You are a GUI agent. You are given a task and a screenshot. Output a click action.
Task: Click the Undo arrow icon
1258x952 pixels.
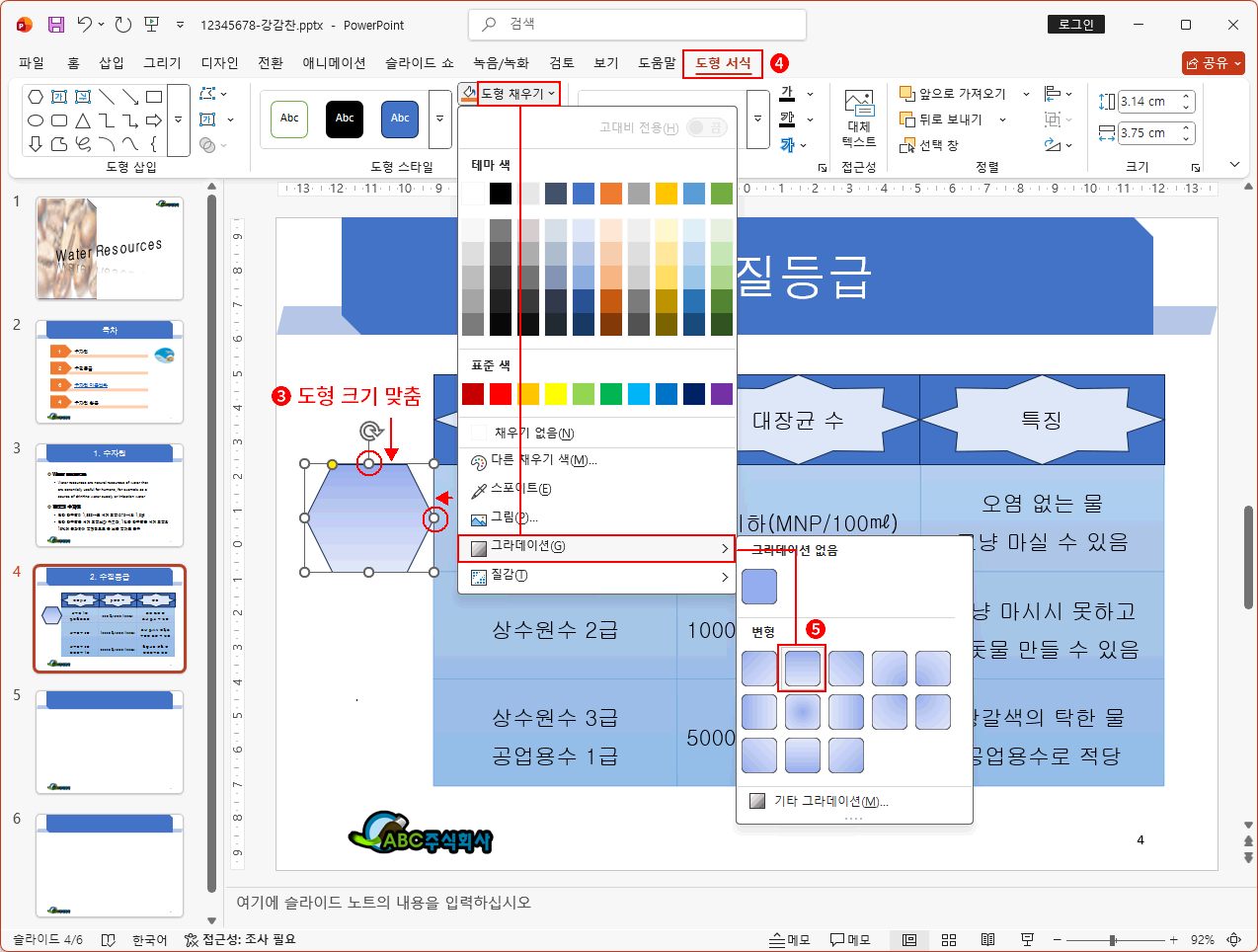tap(85, 25)
